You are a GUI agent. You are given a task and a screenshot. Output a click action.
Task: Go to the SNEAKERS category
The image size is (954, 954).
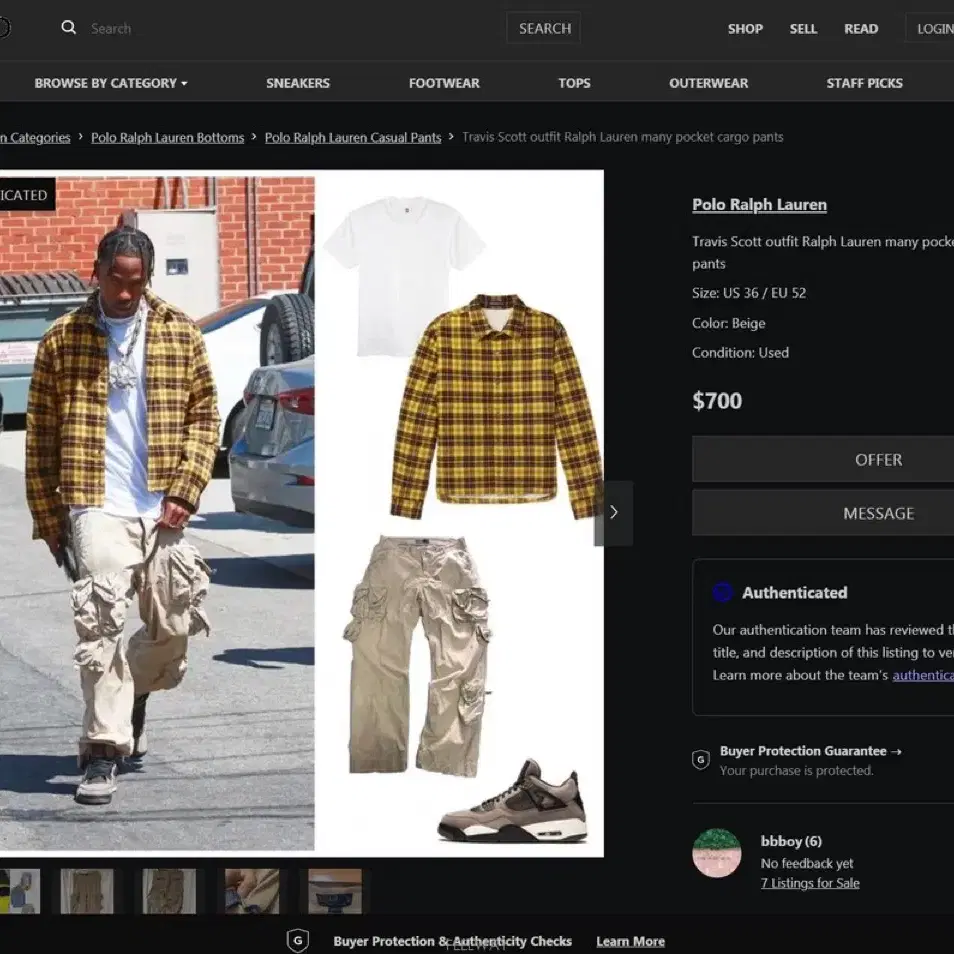tap(298, 83)
